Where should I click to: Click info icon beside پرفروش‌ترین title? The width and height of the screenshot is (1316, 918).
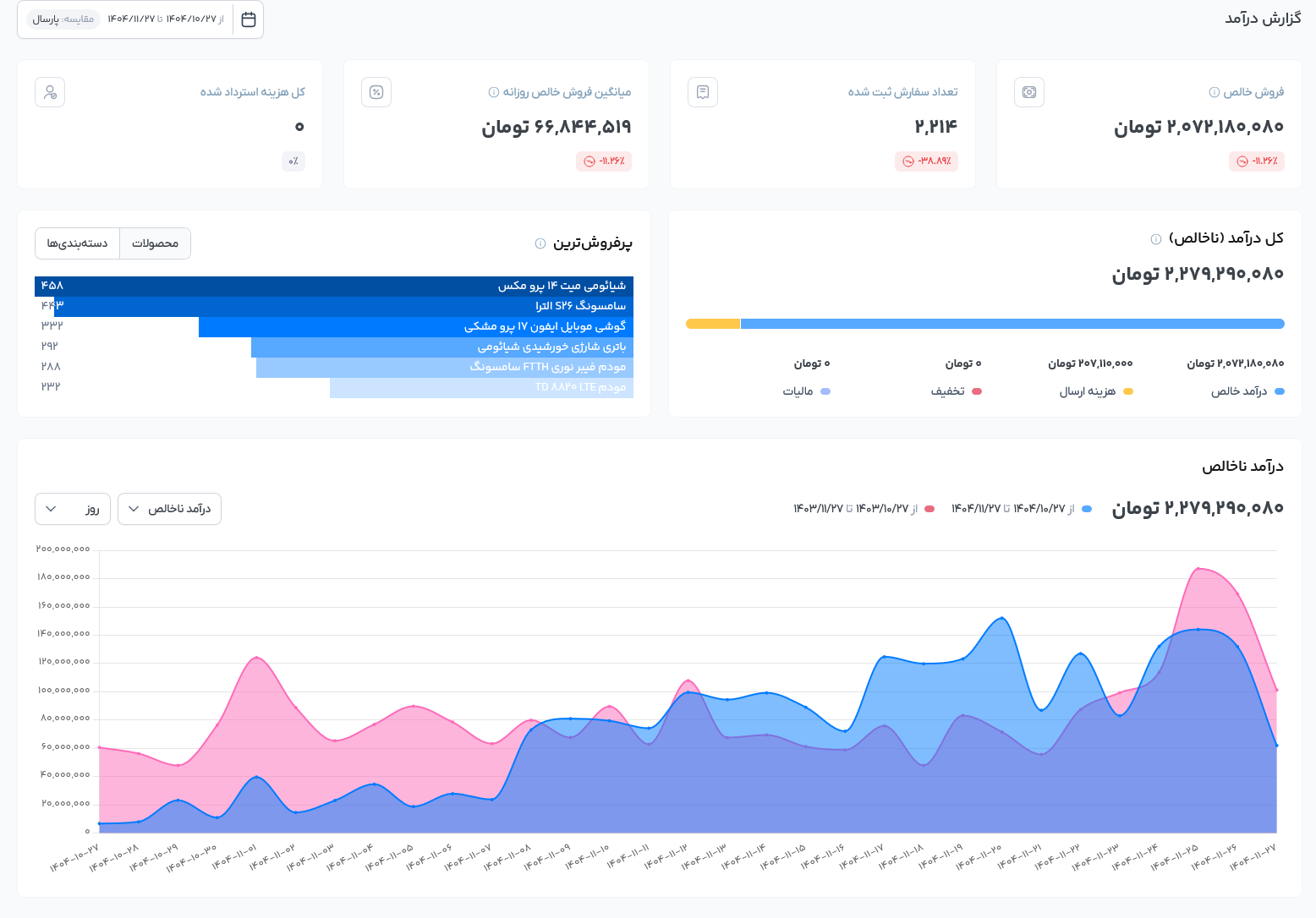540,243
